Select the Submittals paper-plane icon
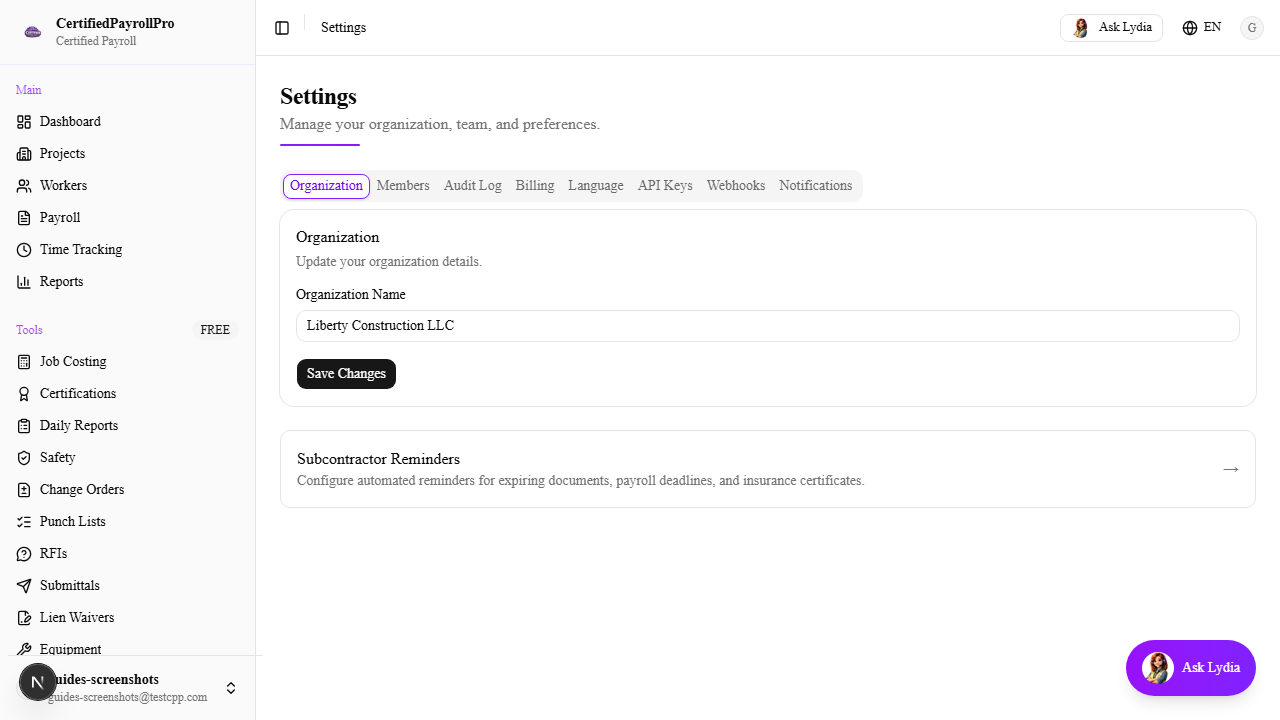1280x720 pixels. coord(24,585)
